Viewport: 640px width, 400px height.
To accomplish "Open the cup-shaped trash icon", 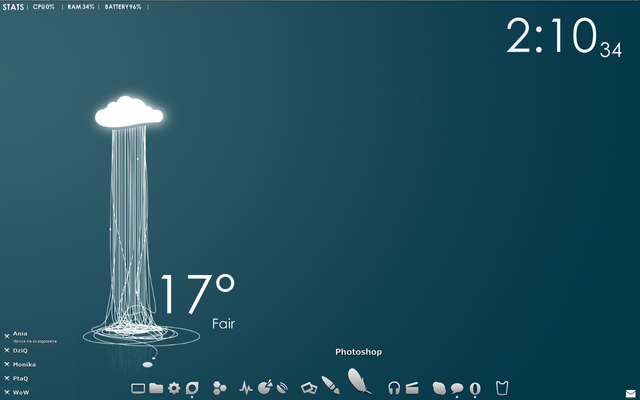I will (x=502, y=387).
